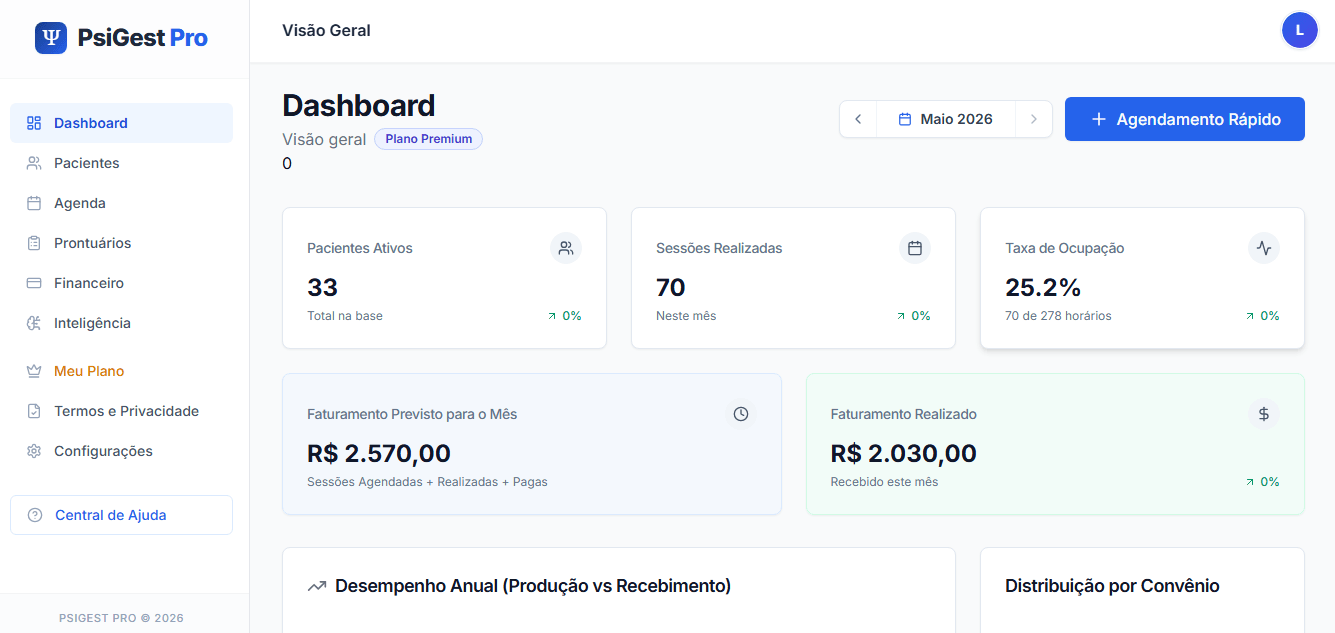
Task: Click the text Recebido este mês
Action: click(884, 482)
